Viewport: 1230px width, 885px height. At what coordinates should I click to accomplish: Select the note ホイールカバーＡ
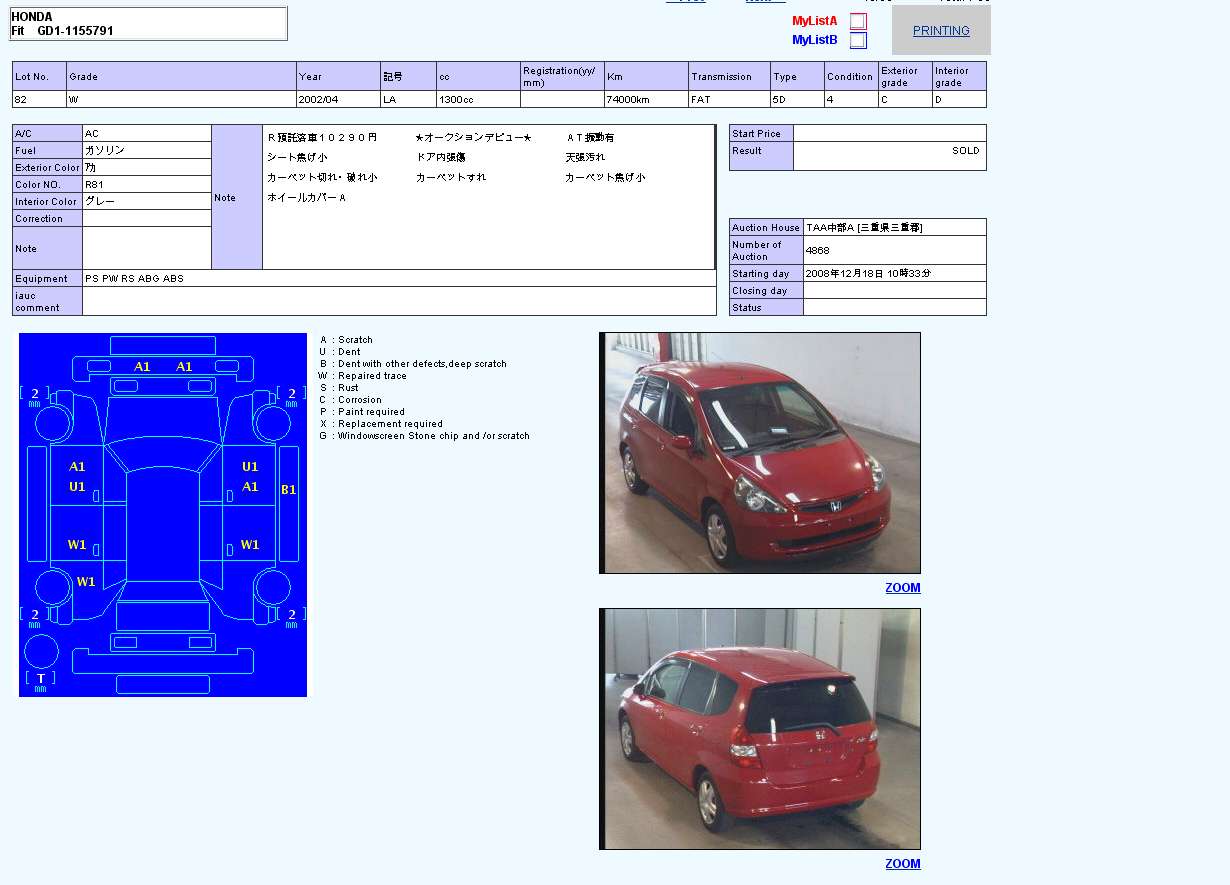(x=307, y=198)
